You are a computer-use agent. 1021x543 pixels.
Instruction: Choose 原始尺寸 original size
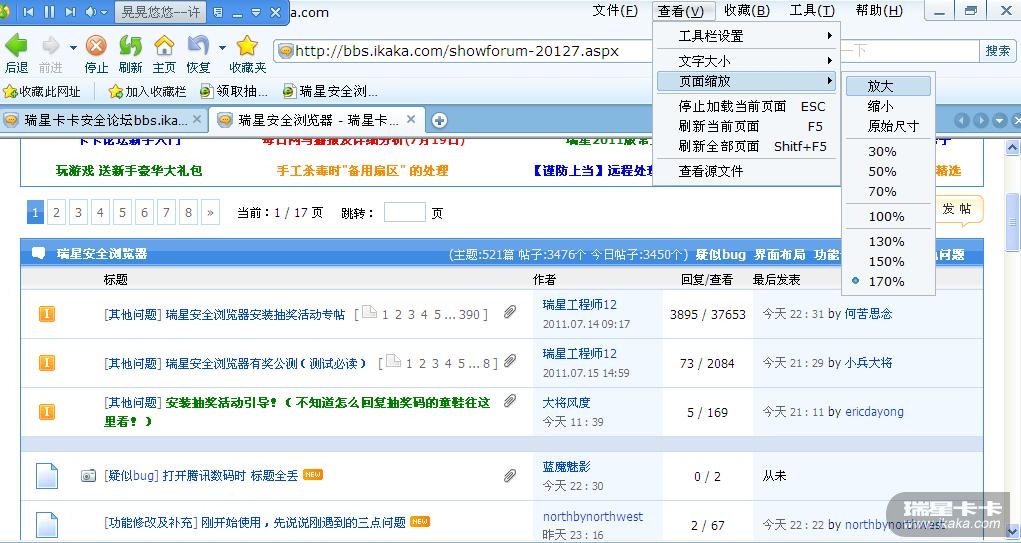point(888,126)
